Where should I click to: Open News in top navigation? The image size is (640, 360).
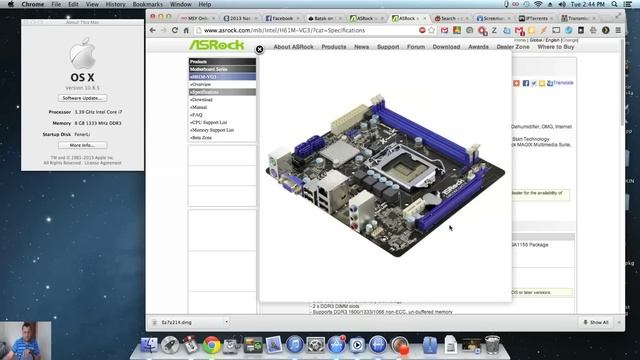(x=361, y=47)
